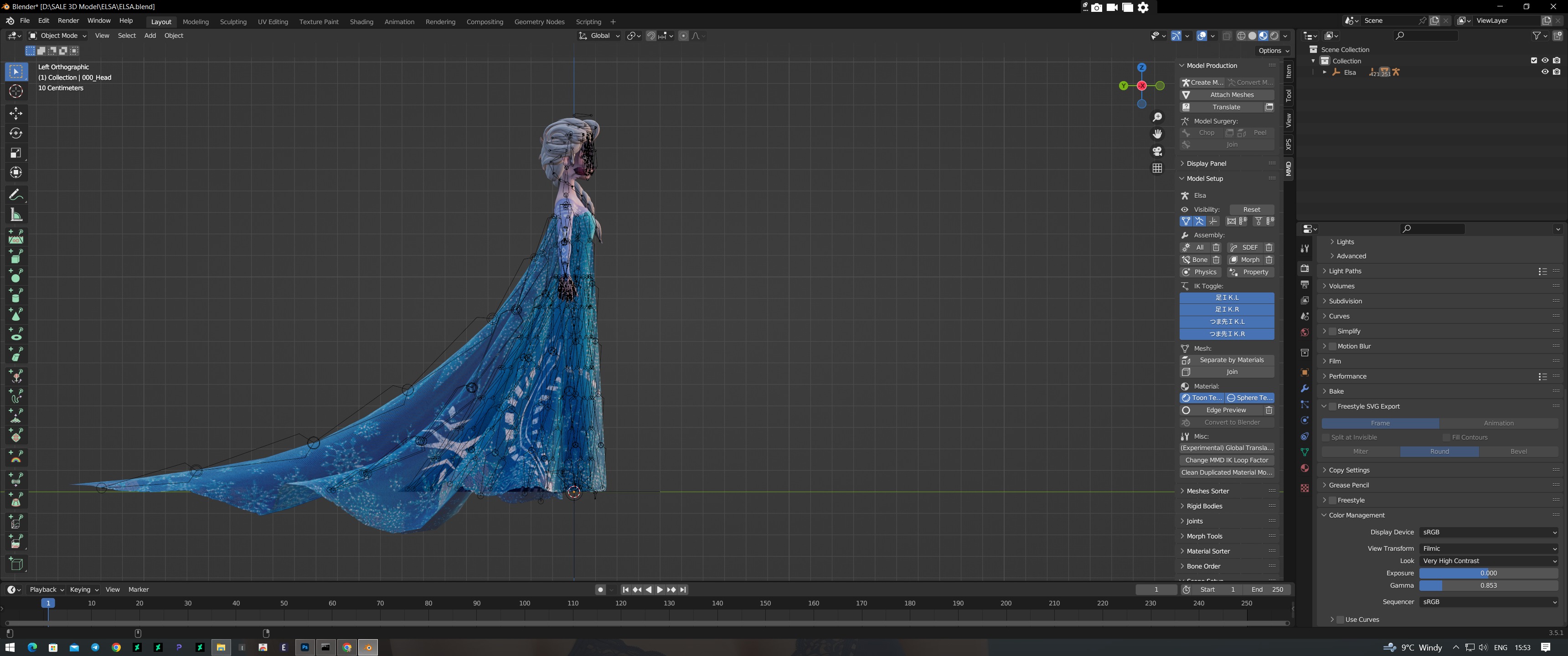The width and height of the screenshot is (1568, 656).
Task: Enable the Freestyle SVG Export checkbox
Action: (1332, 406)
